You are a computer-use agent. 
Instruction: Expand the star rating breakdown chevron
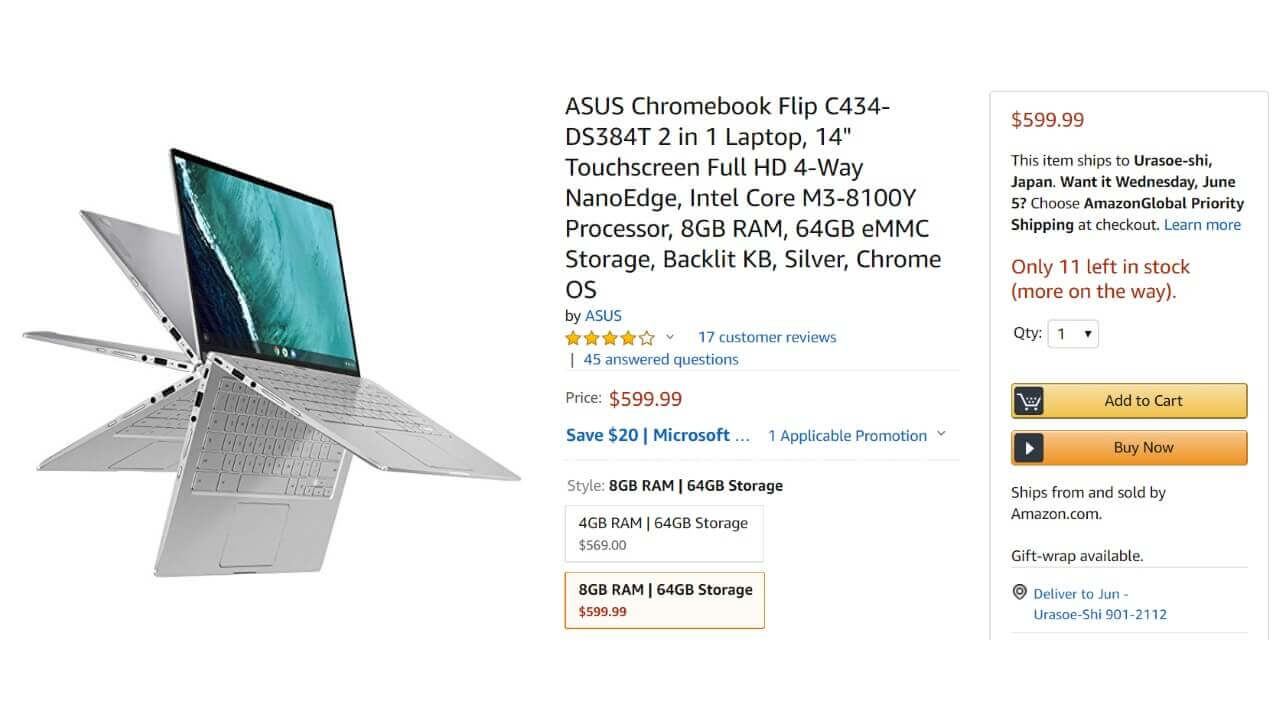pos(670,337)
